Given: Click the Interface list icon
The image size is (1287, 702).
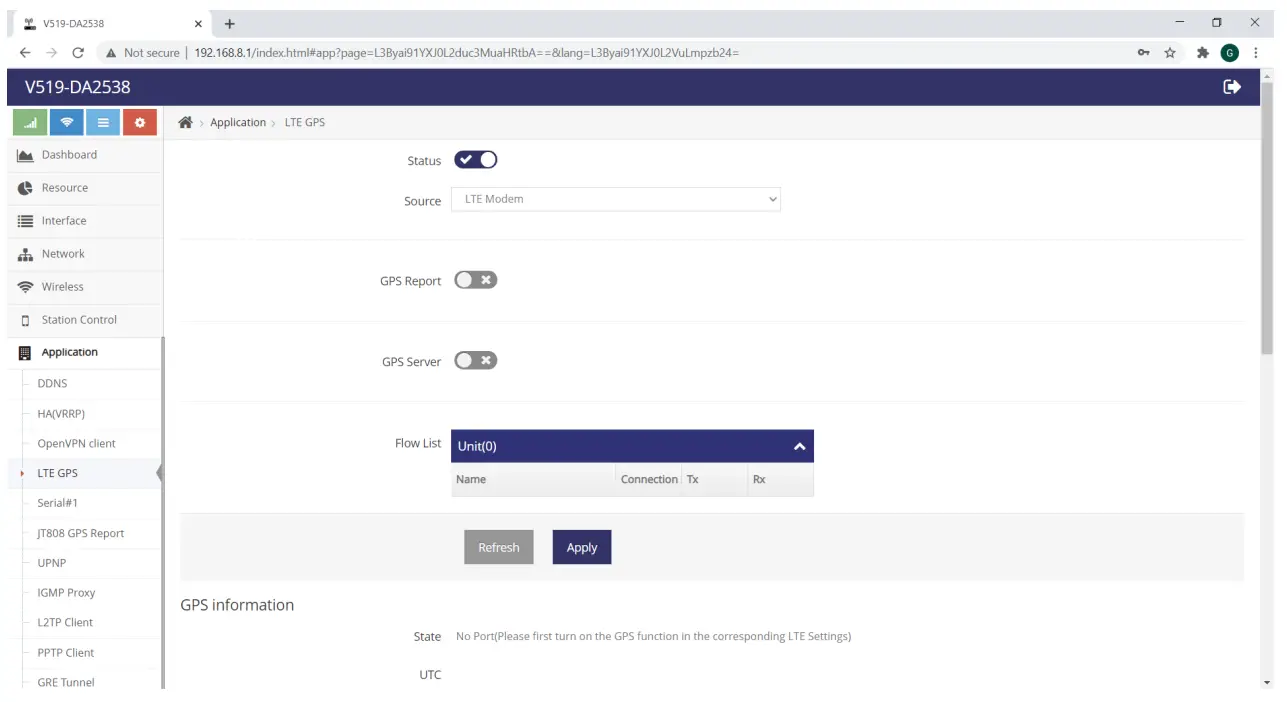Looking at the screenshot, I should pos(26,221).
